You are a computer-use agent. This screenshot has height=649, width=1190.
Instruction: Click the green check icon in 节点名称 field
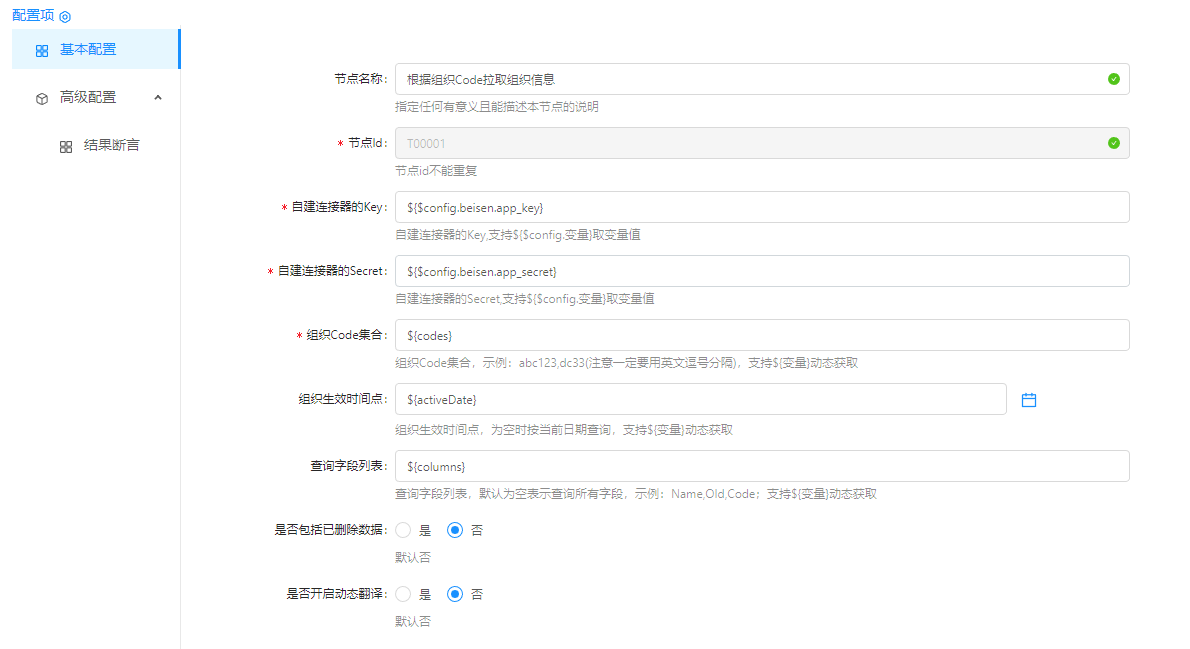[1113, 79]
